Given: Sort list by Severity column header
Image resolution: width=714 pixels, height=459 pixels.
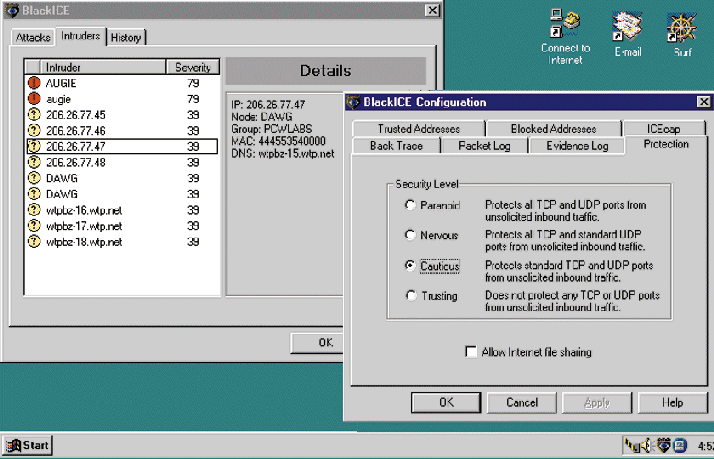Looking at the screenshot, I should point(193,67).
